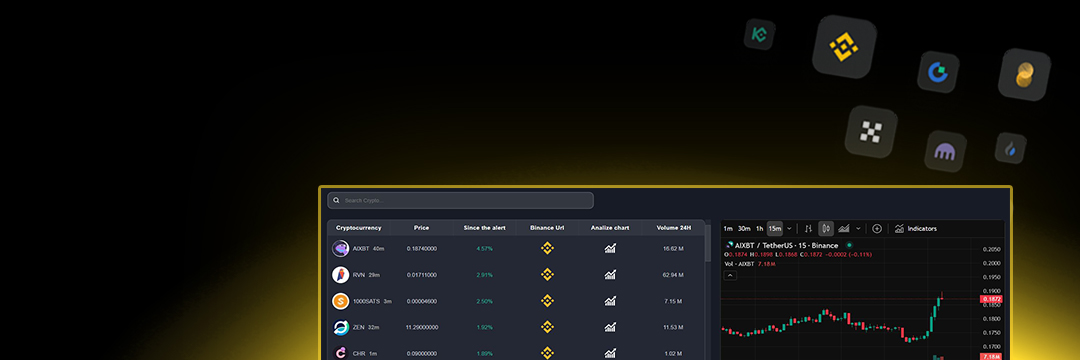Click the floating KuCoin logo tile
The width and height of the screenshot is (1080, 360).
(x=759, y=34)
